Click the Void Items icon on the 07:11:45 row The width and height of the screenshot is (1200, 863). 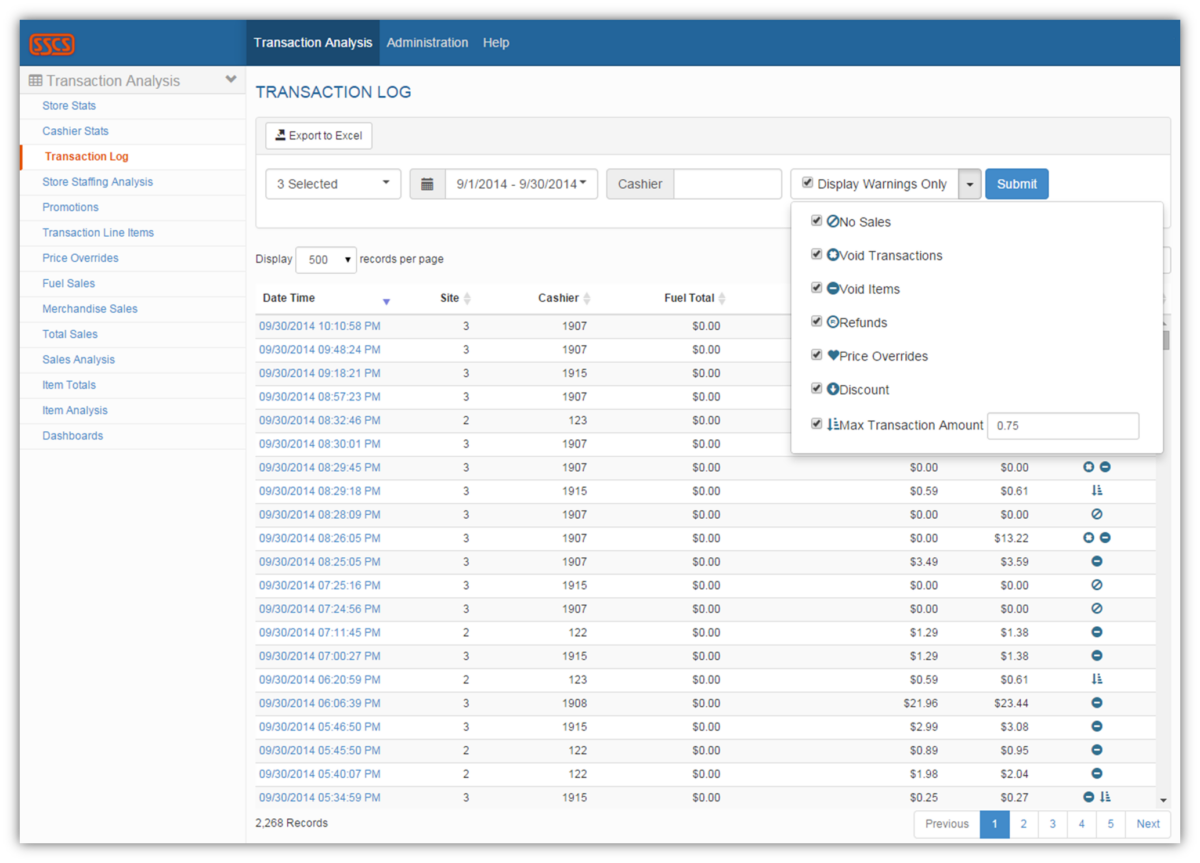point(1096,632)
